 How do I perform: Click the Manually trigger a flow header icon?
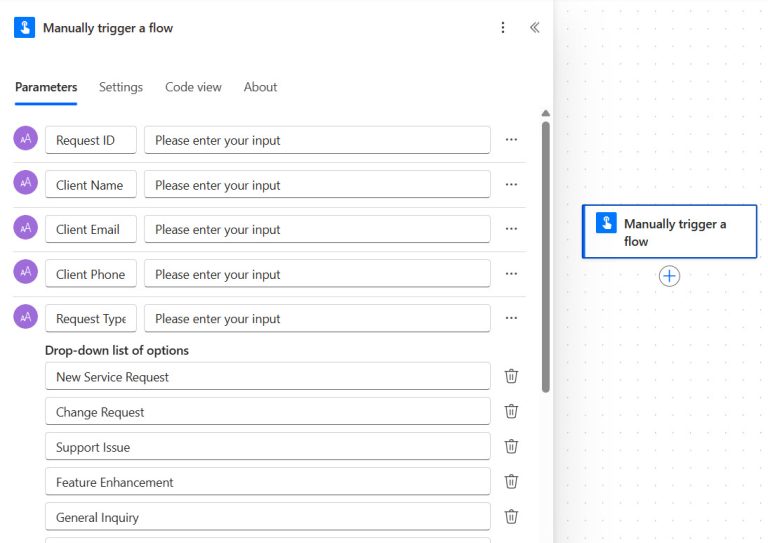(x=24, y=27)
